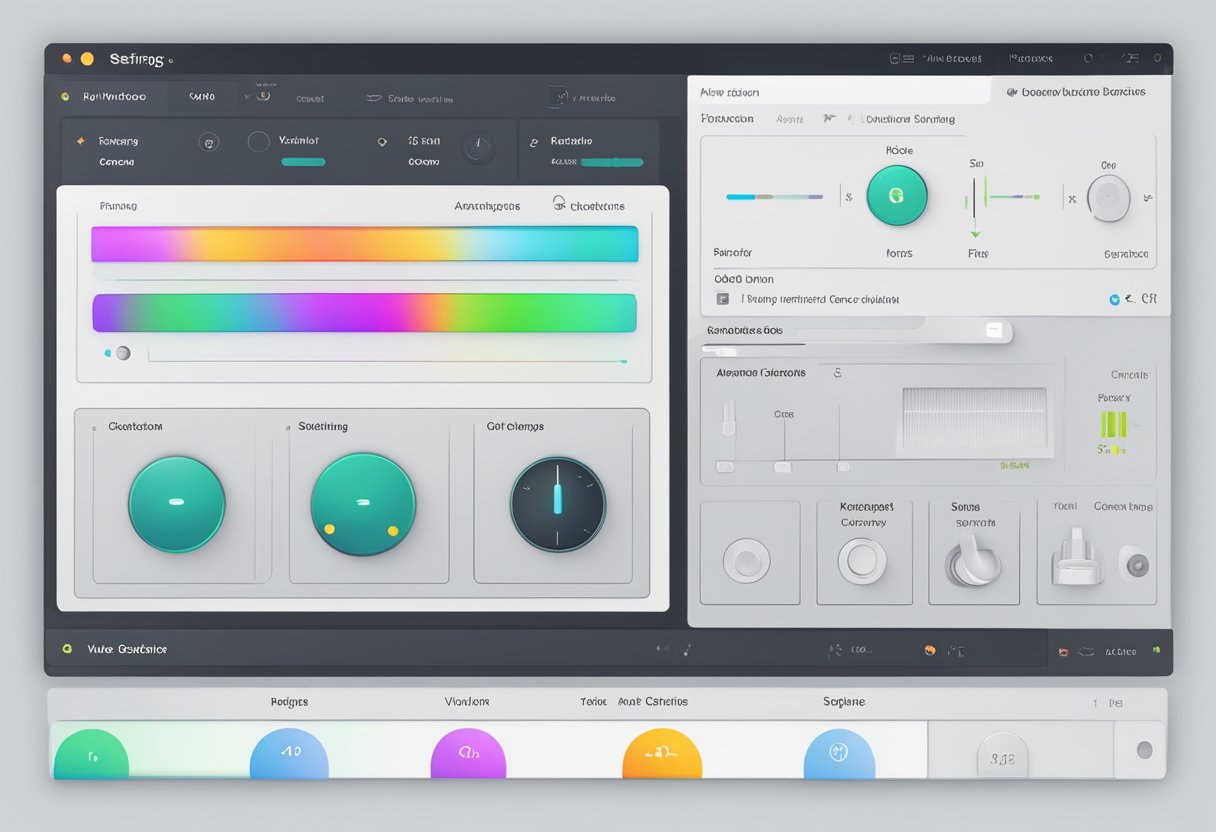Viewport: 1216px width, 832px height.
Task: Click the hand icon next to Choebtcons
Action: coord(559,204)
